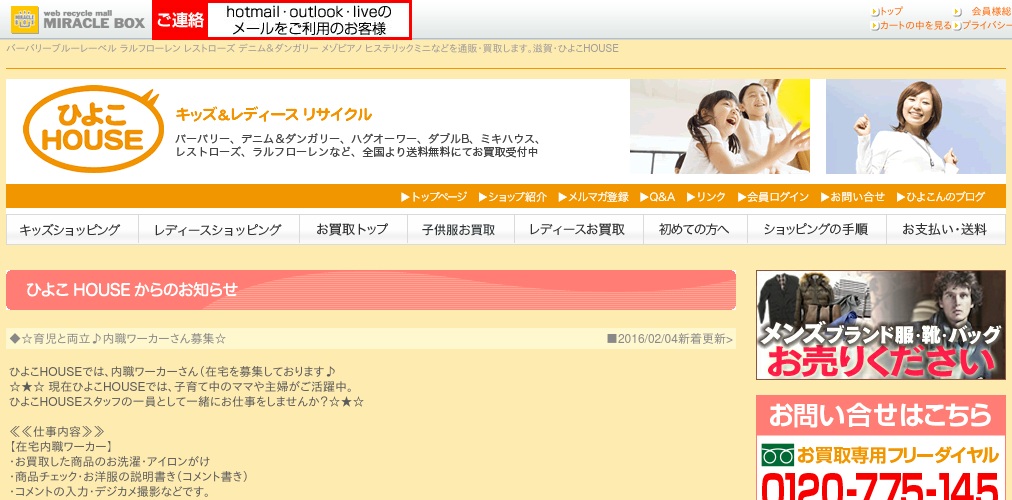Click the arrow icon beside カートの中を見る

point(874,26)
